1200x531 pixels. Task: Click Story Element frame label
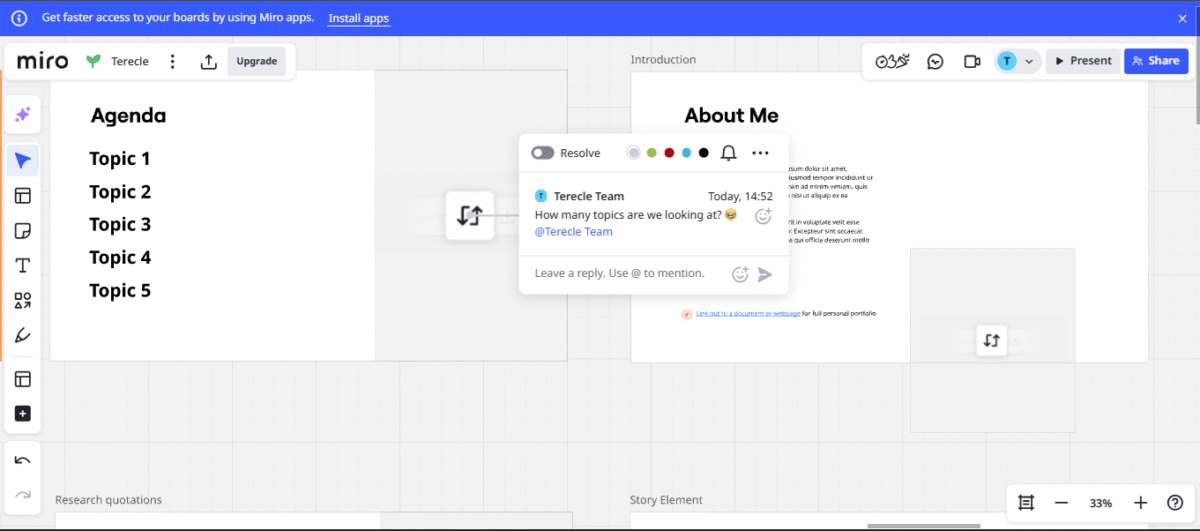666,500
